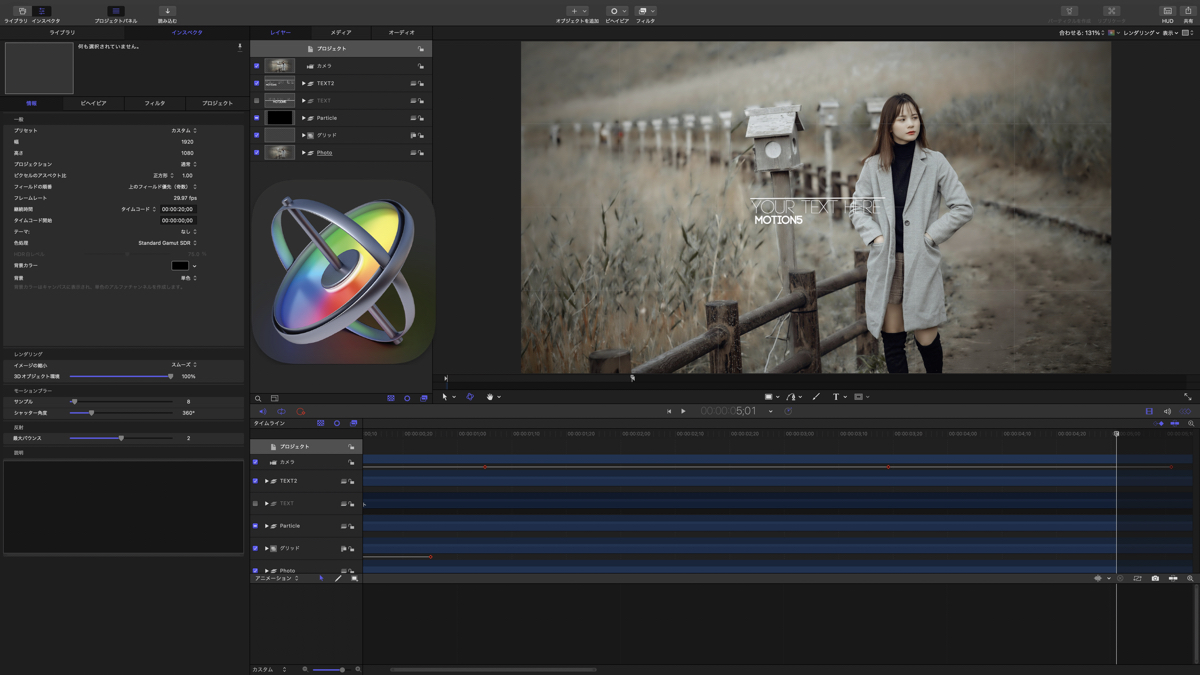Toggle the Particle layer checkbox in Layers list
This screenshot has height=675, width=1200.
pos(256,118)
